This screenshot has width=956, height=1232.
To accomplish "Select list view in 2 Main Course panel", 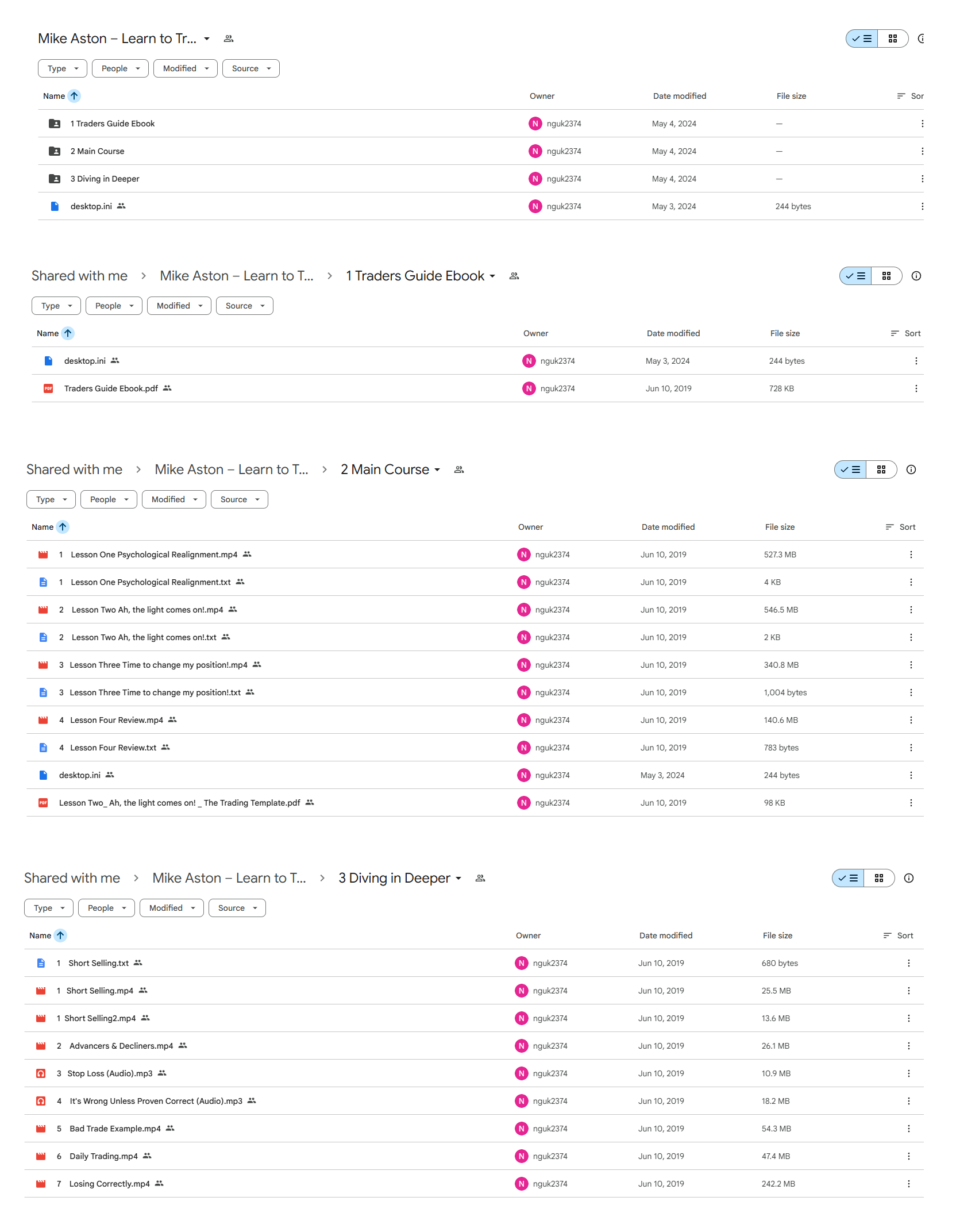I will point(850,469).
